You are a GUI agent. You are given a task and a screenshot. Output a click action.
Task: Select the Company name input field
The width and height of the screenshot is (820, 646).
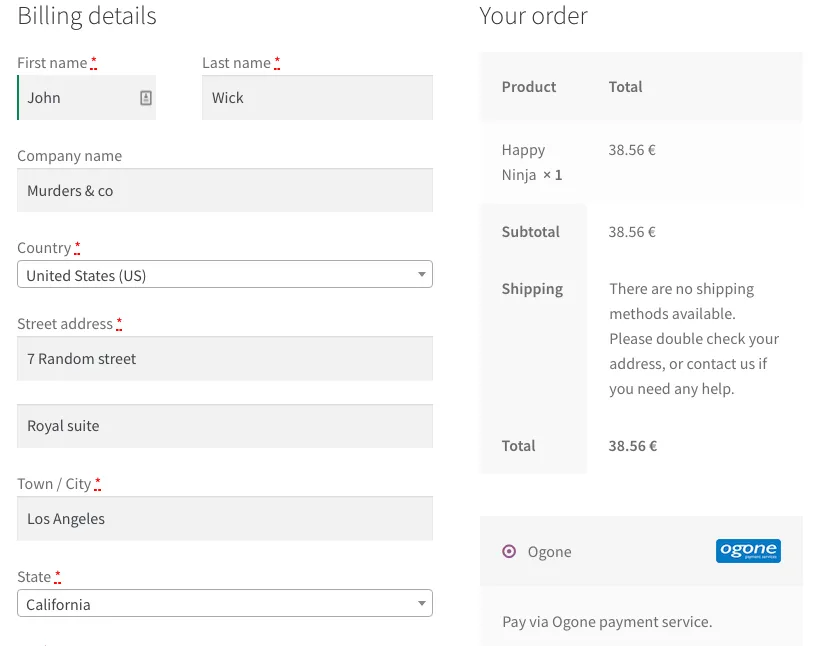point(225,191)
